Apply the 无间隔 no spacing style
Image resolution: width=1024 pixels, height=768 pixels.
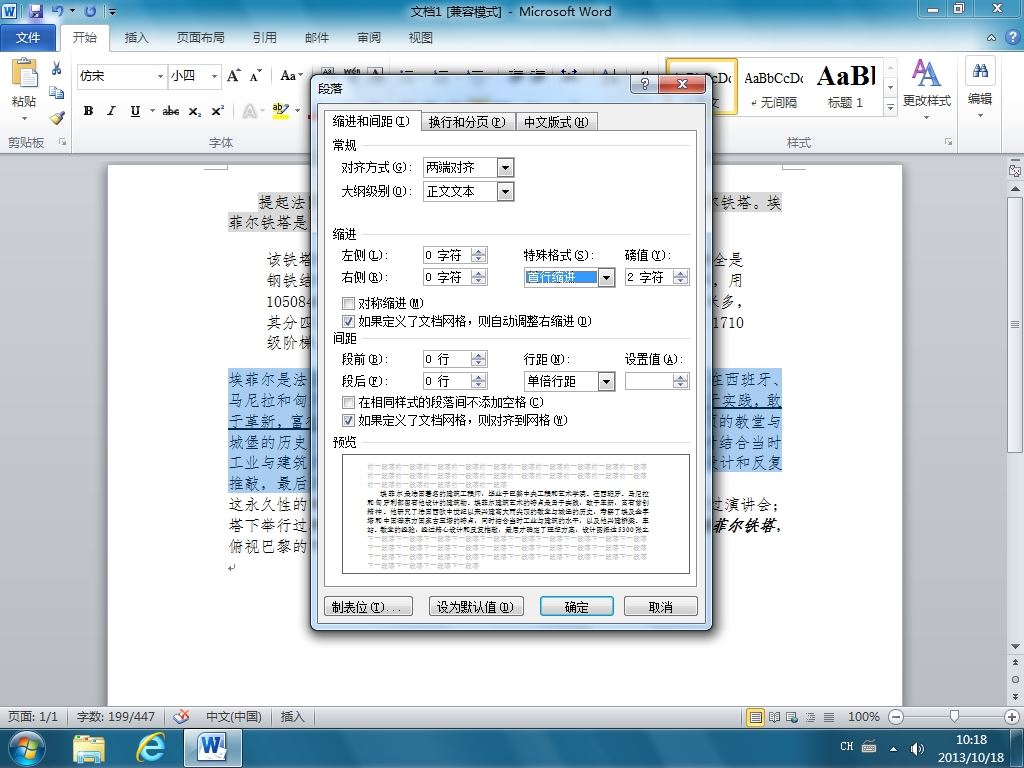pos(774,86)
